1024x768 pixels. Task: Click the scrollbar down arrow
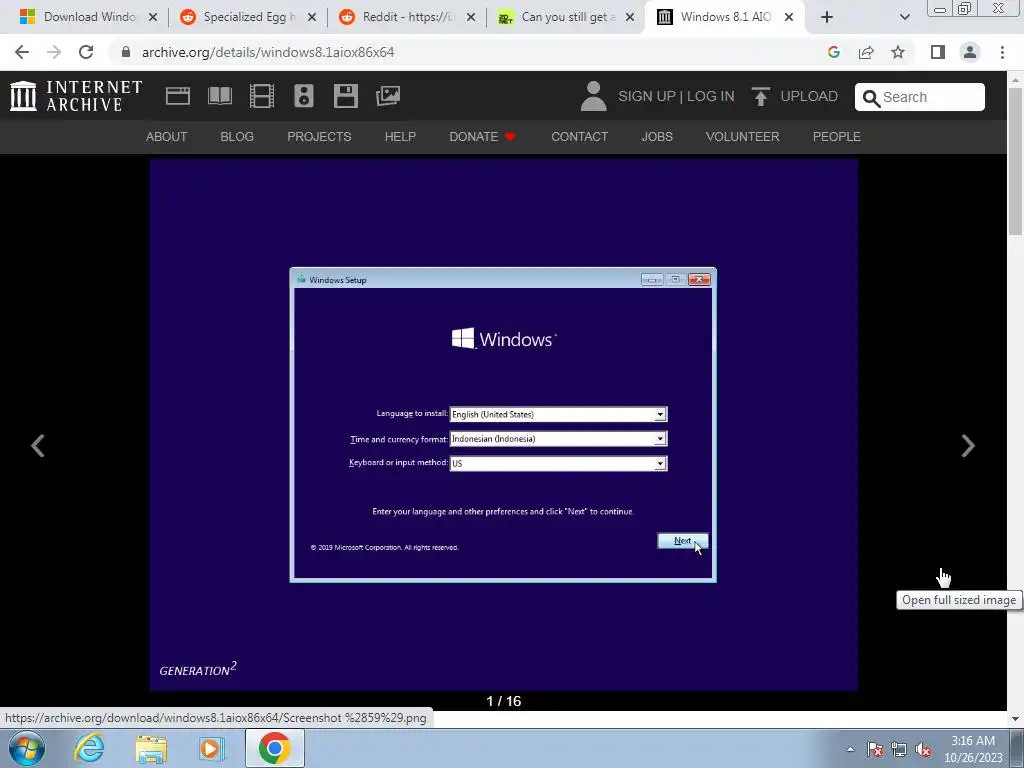click(x=1015, y=719)
